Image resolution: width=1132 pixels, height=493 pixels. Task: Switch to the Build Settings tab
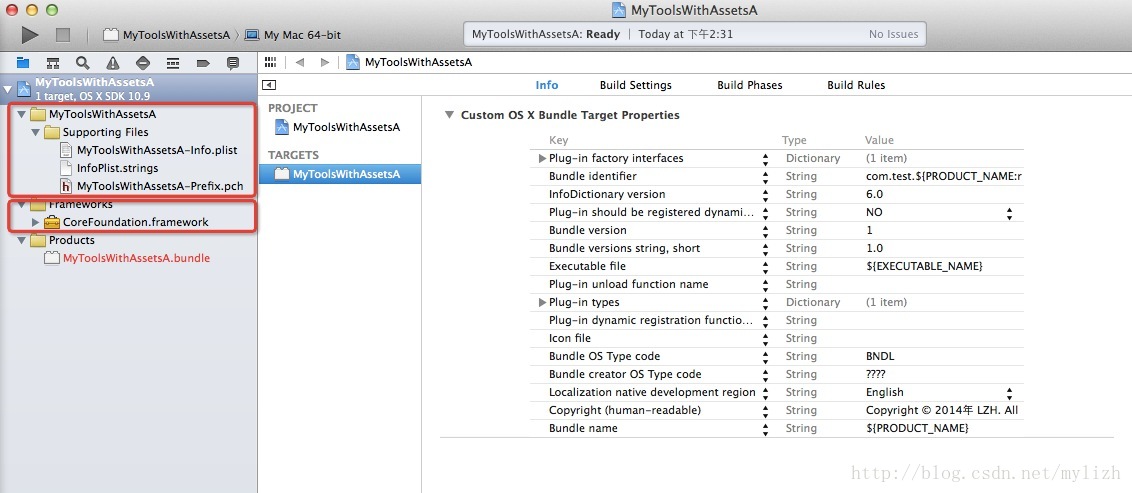(635, 85)
